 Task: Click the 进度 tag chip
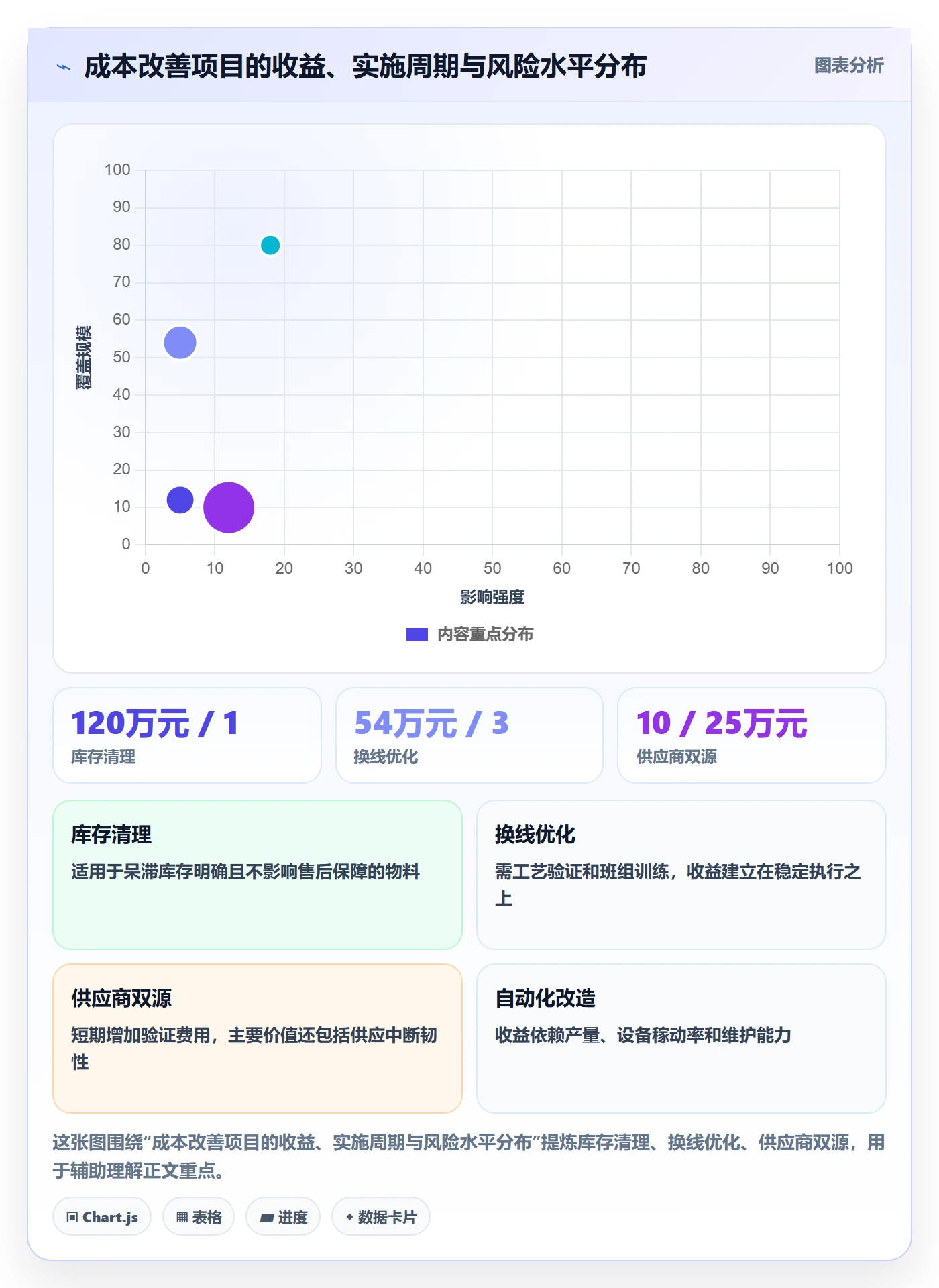283,1217
